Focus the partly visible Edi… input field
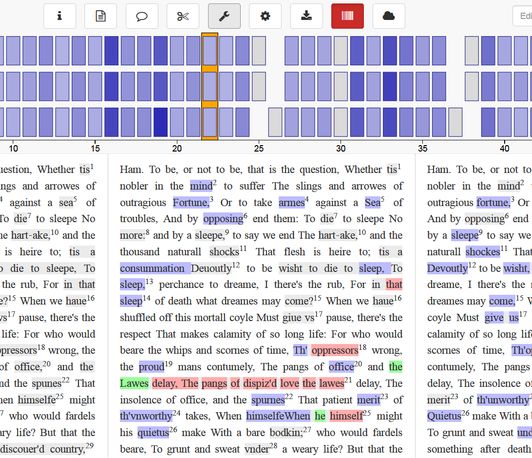This screenshot has height=458, width=532. (522, 16)
